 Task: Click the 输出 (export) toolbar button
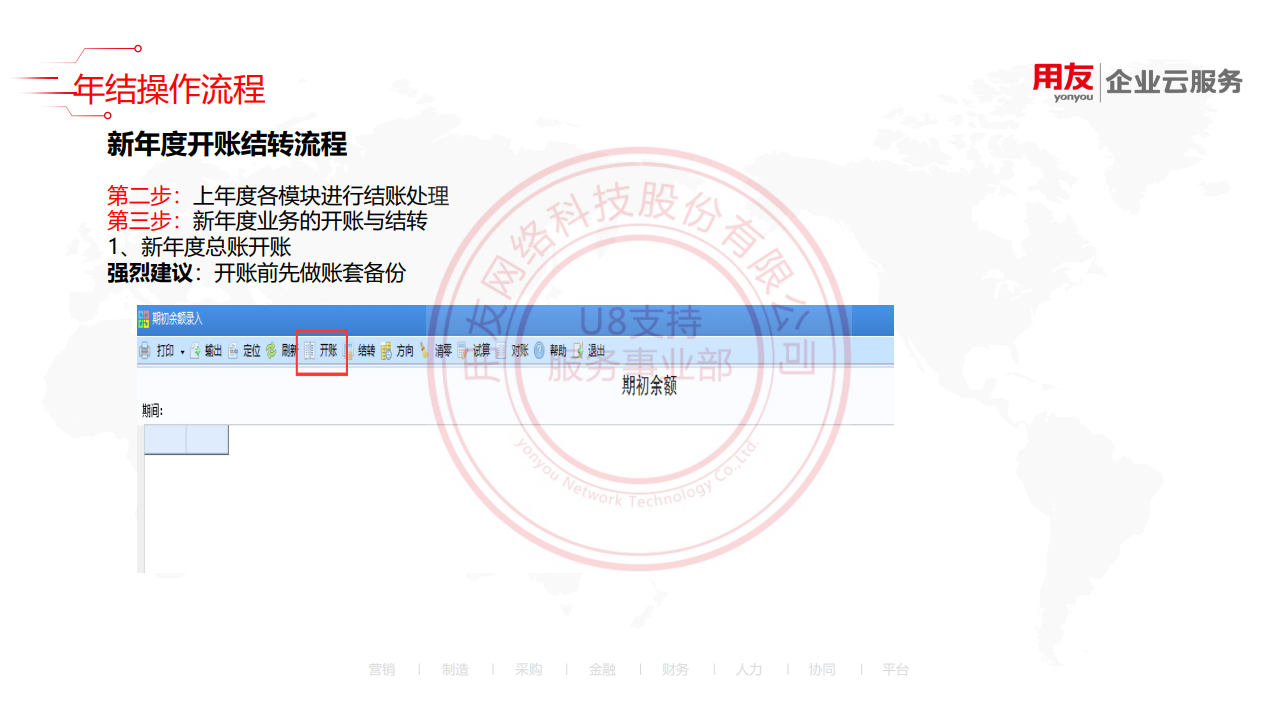(x=205, y=351)
